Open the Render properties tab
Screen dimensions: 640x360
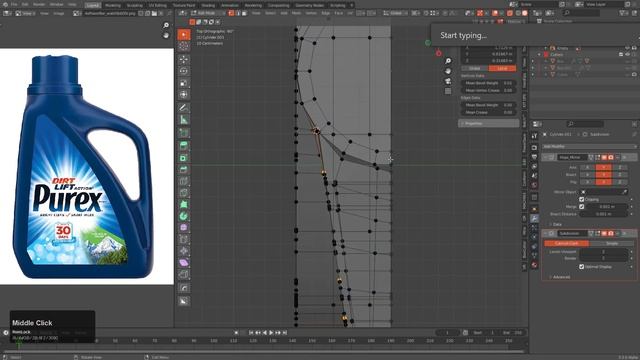[534, 147]
